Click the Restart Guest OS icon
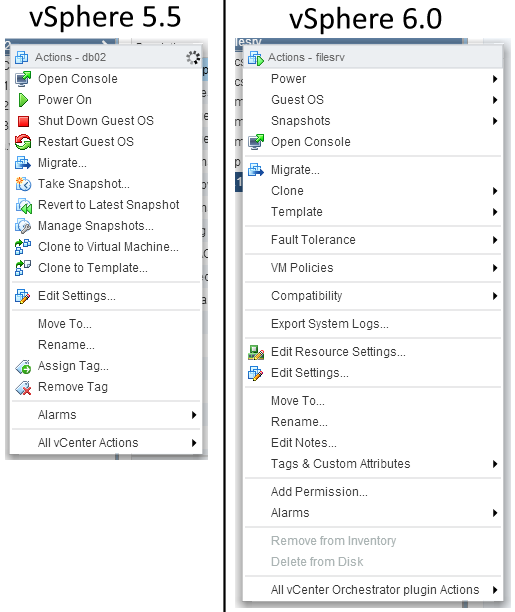 (x=23, y=142)
